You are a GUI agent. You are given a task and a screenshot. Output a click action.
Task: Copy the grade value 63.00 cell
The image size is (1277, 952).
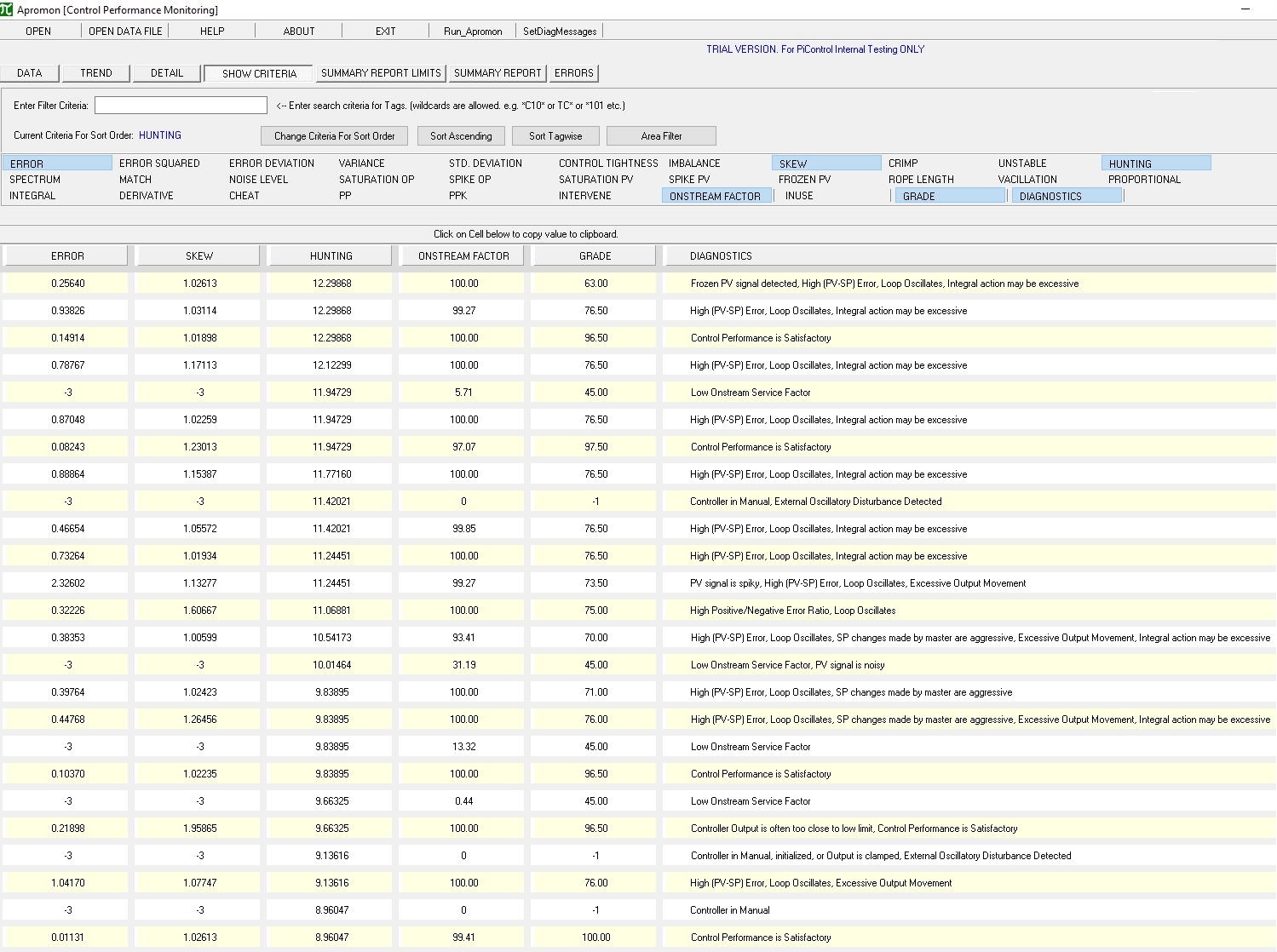(x=595, y=284)
